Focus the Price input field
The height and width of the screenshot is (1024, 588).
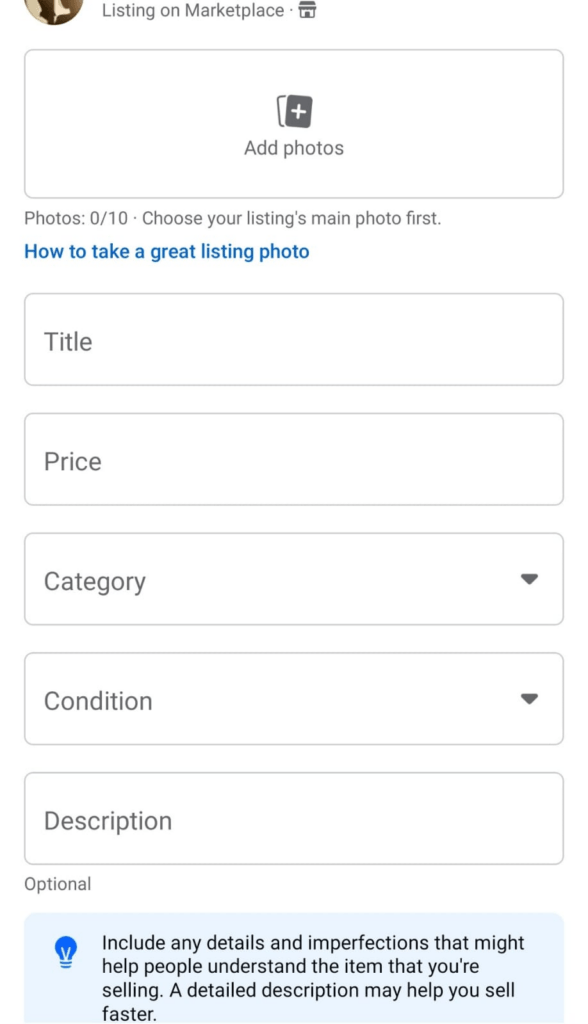294,459
